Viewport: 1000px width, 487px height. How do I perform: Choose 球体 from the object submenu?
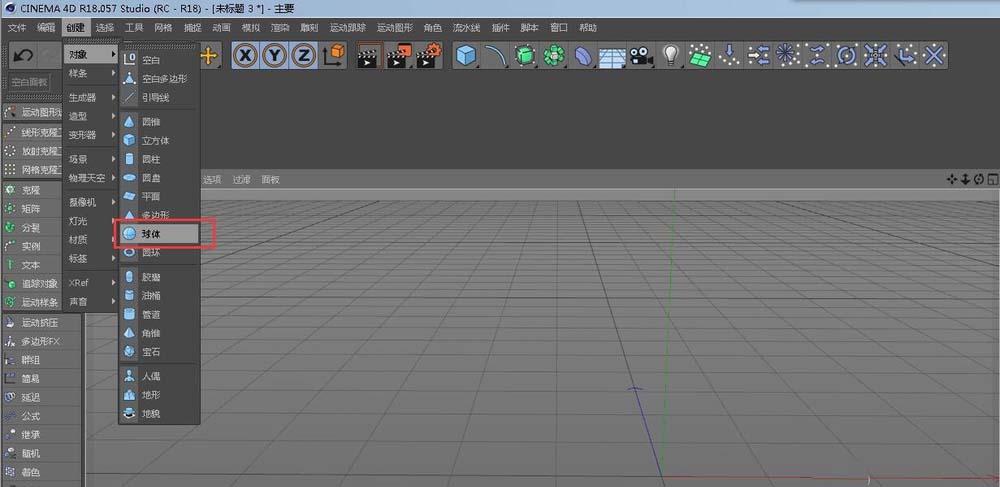click(159, 234)
